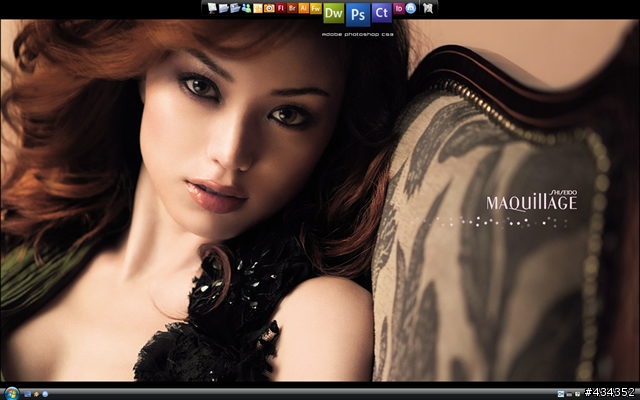Open the round blue icon in the dock
Screen dimensions: 640x400
pyautogui.click(x=411, y=8)
